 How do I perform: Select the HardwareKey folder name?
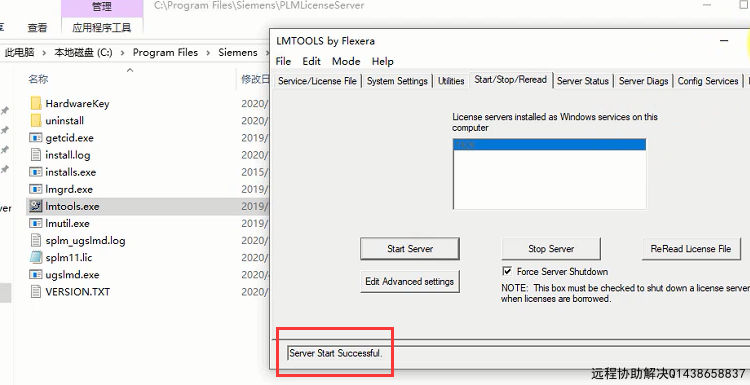tap(77, 103)
